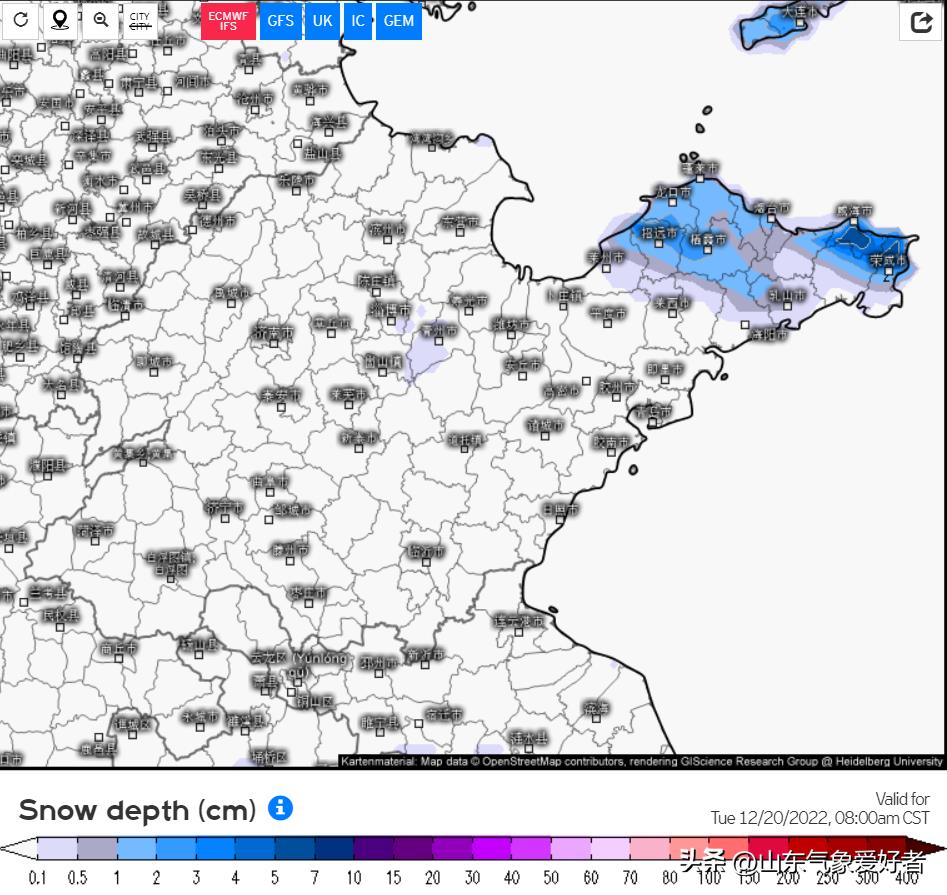Click the share icon at top right
Screen dimensions: 947x895
(x=921, y=22)
